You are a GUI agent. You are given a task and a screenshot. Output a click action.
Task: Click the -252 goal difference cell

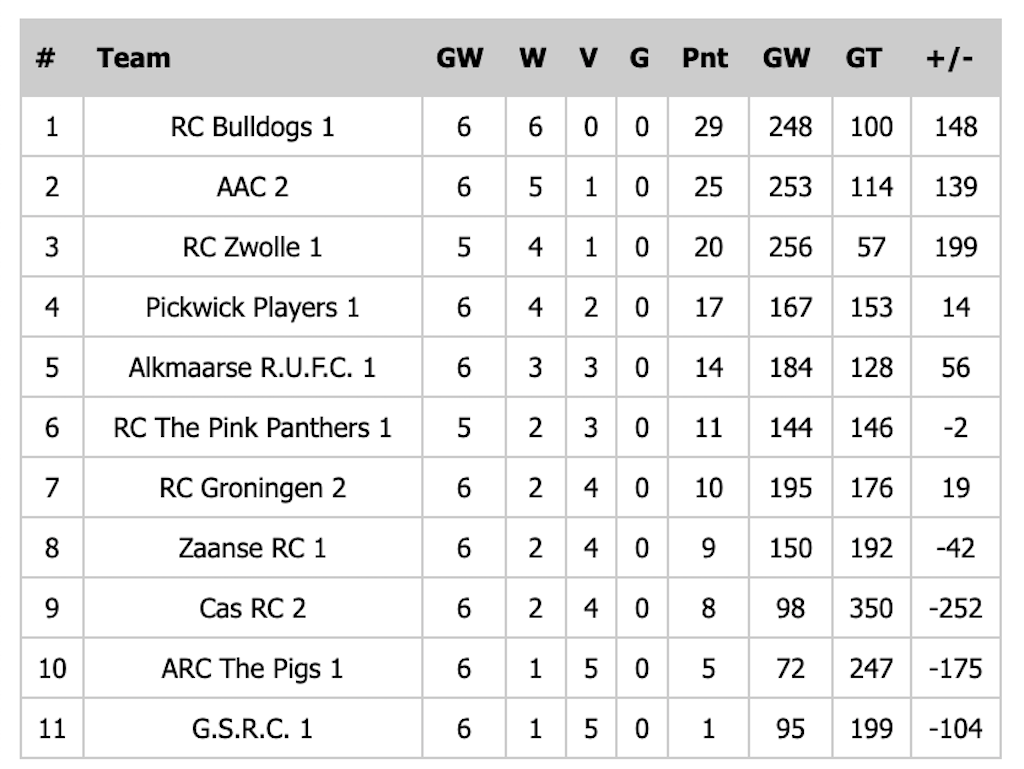955,608
